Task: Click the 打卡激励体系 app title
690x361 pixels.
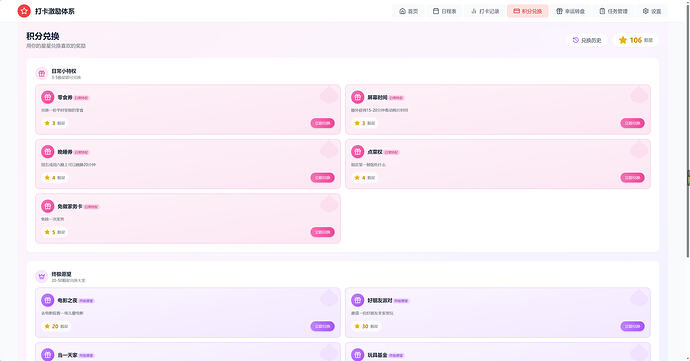Action: click(x=55, y=11)
